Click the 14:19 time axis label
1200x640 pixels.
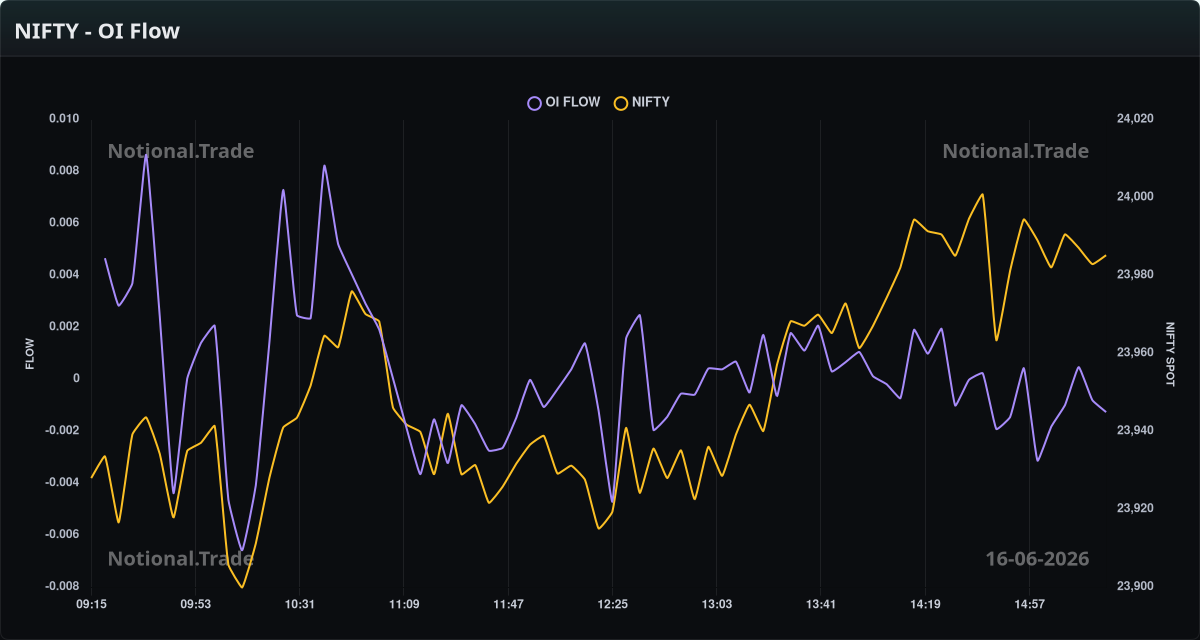(924, 604)
